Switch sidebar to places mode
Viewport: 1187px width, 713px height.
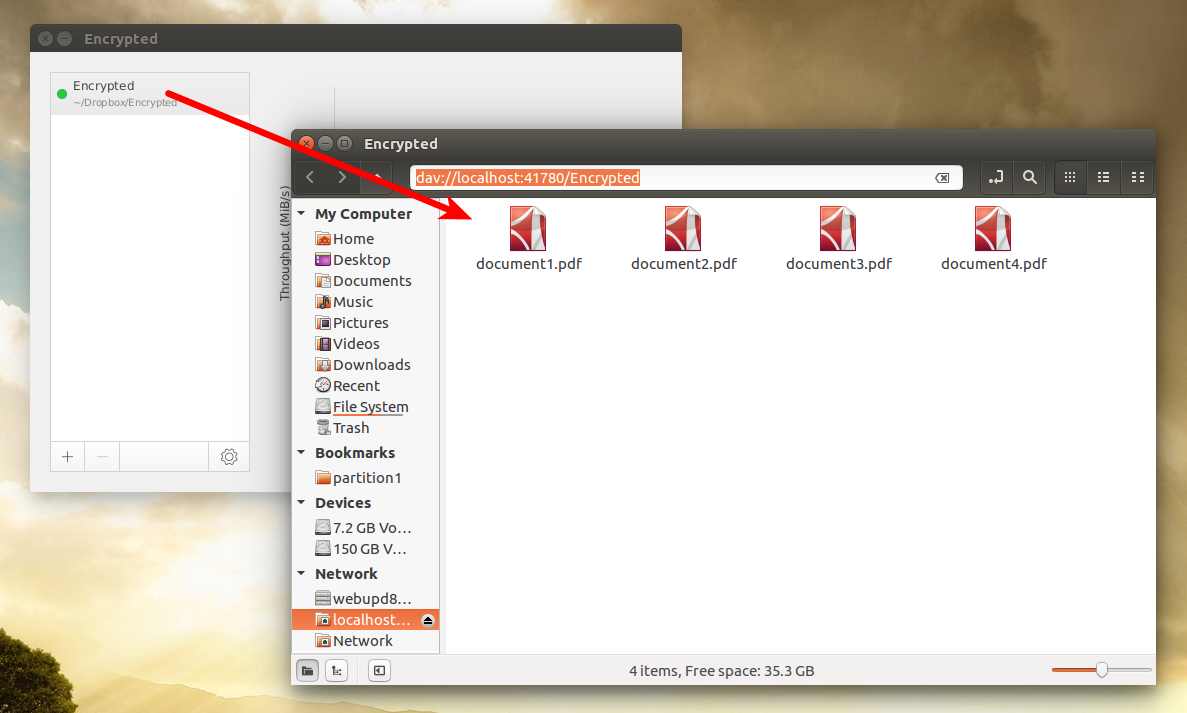(x=307, y=670)
